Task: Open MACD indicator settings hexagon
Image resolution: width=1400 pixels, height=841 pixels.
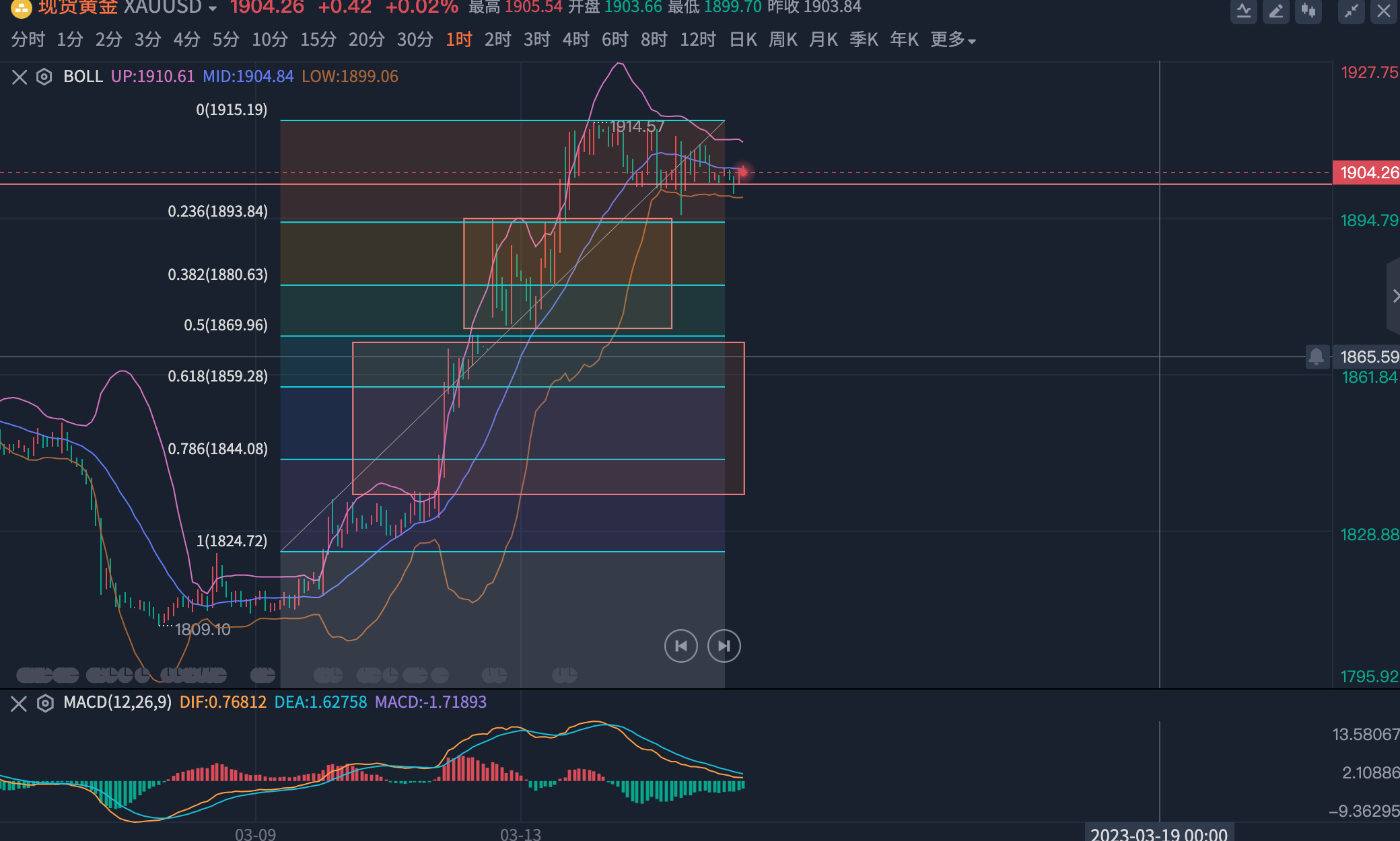Action: point(45,704)
